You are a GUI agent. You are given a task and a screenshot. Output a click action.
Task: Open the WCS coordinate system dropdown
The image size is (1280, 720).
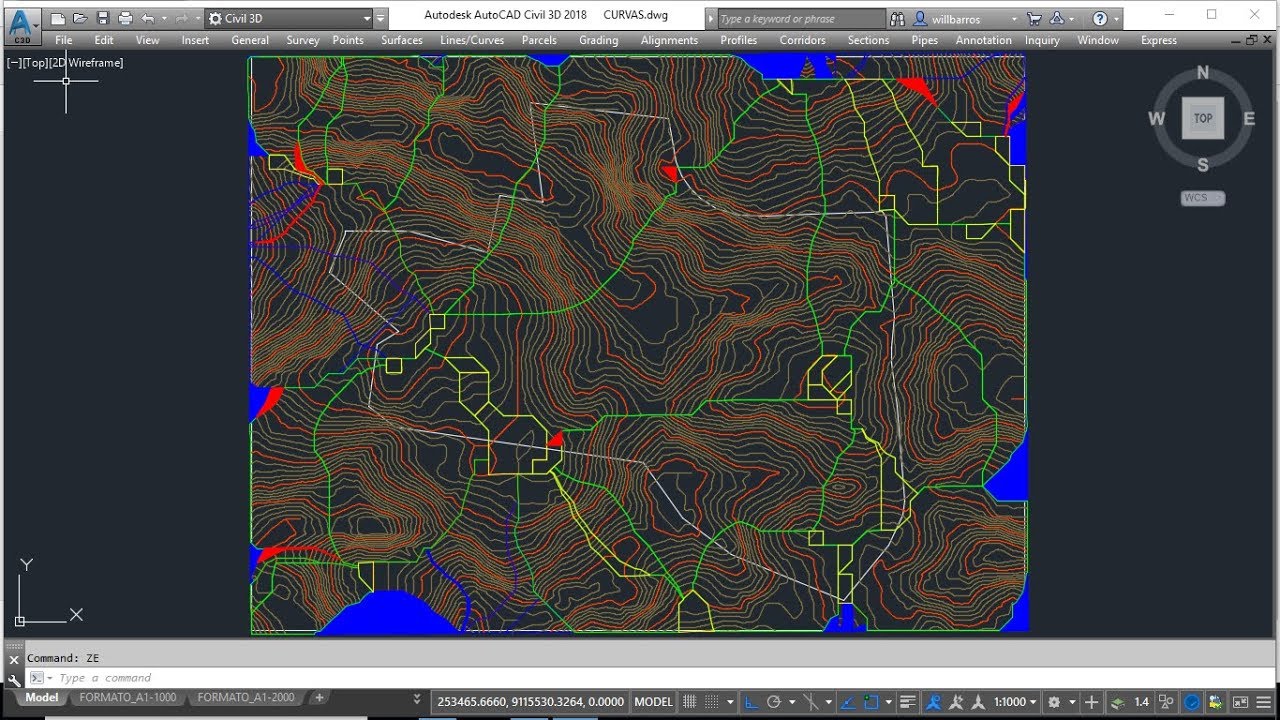pyautogui.click(x=1203, y=198)
